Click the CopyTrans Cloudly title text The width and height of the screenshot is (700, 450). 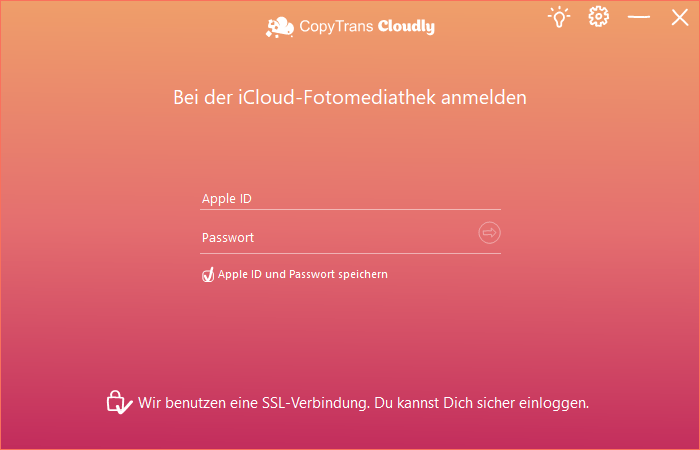[x=367, y=27]
